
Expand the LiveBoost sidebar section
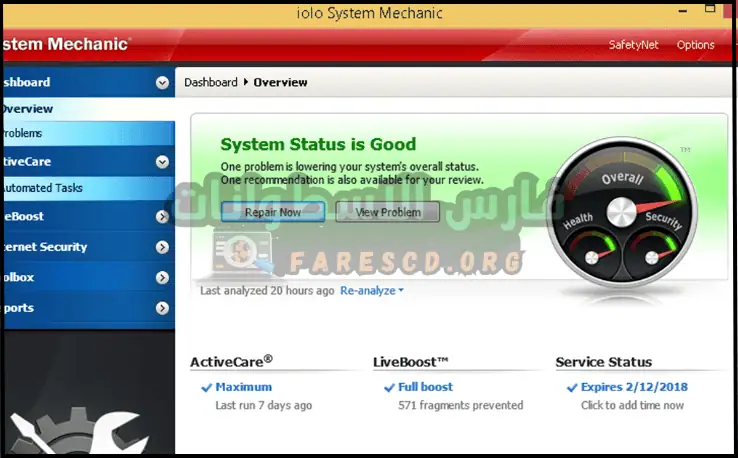pyautogui.click(x=162, y=217)
